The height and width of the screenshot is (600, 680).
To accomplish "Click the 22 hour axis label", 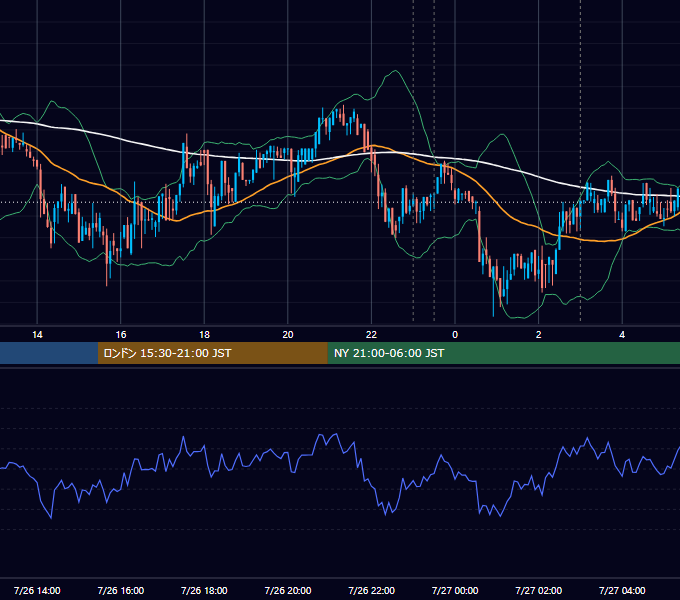I will 371,335.
